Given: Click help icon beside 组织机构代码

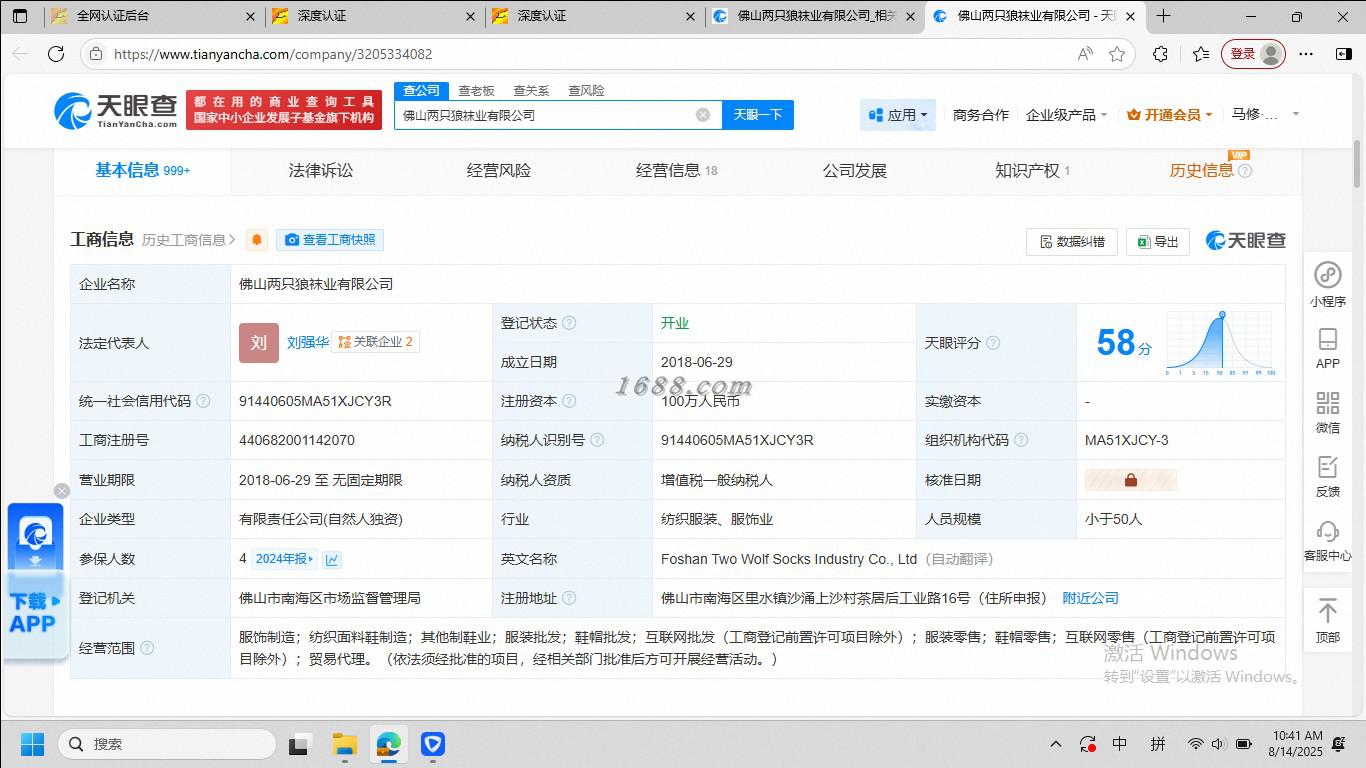Looking at the screenshot, I should (x=1021, y=440).
